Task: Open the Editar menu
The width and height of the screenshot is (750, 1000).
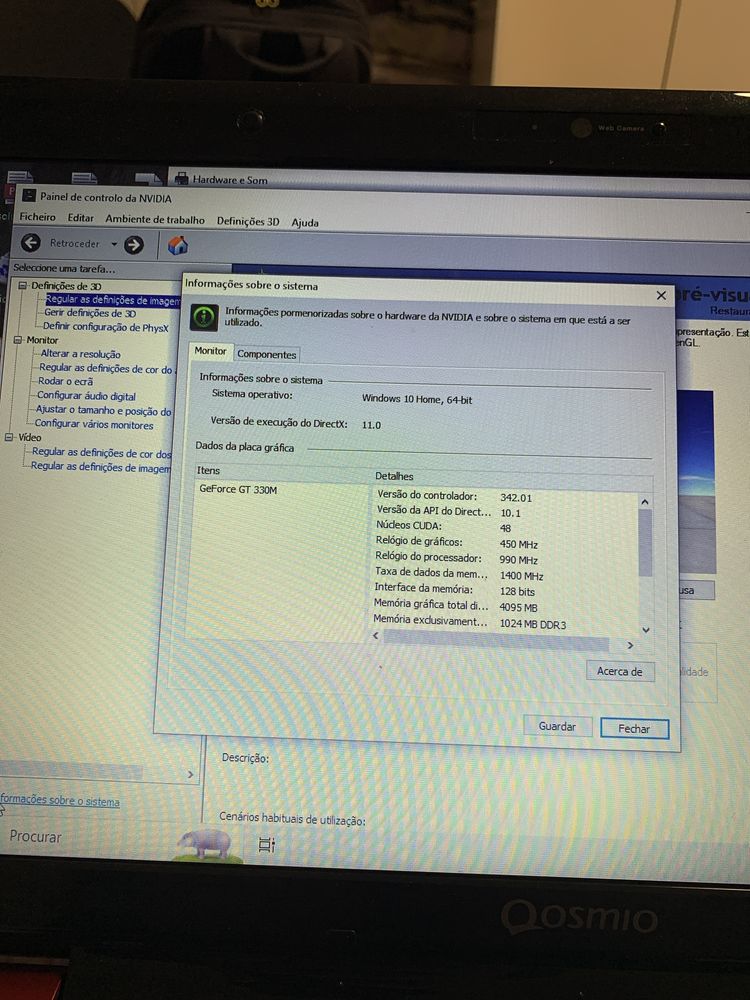Action: [x=80, y=217]
